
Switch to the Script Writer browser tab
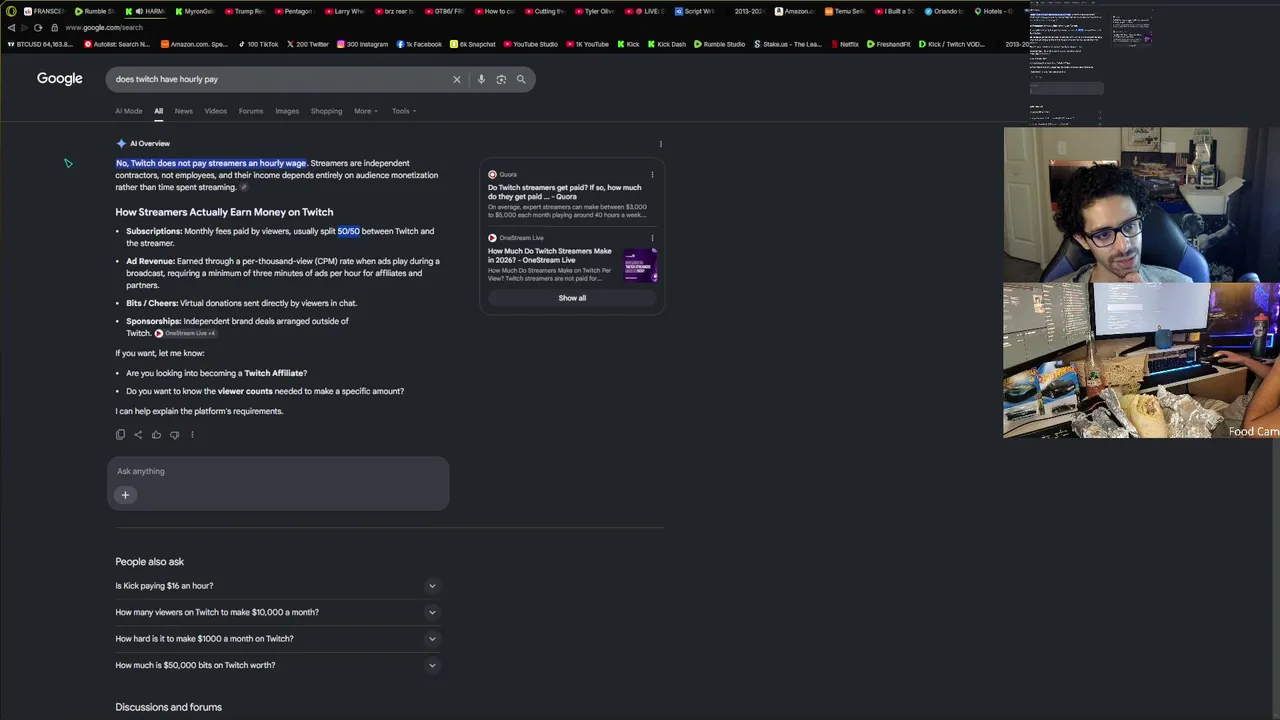click(695, 11)
